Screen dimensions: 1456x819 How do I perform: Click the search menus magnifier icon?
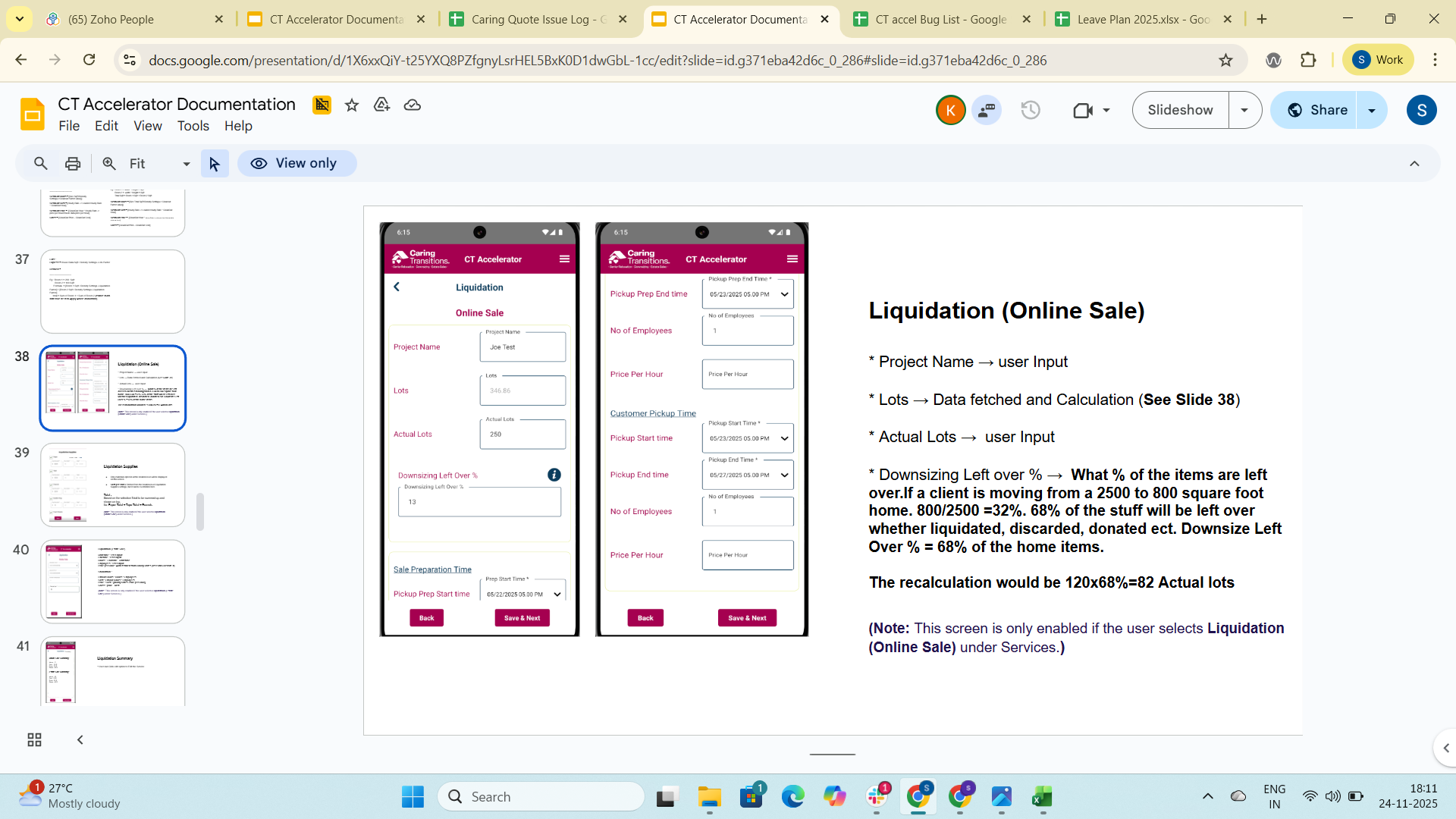coord(41,164)
